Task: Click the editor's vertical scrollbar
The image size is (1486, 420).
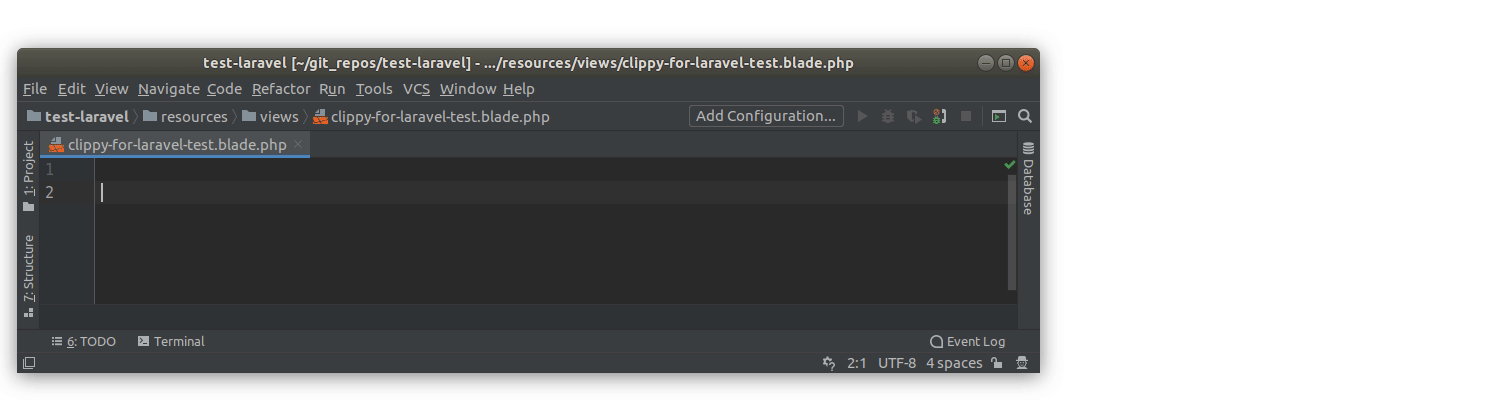Action: click(x=1012, y=230)
